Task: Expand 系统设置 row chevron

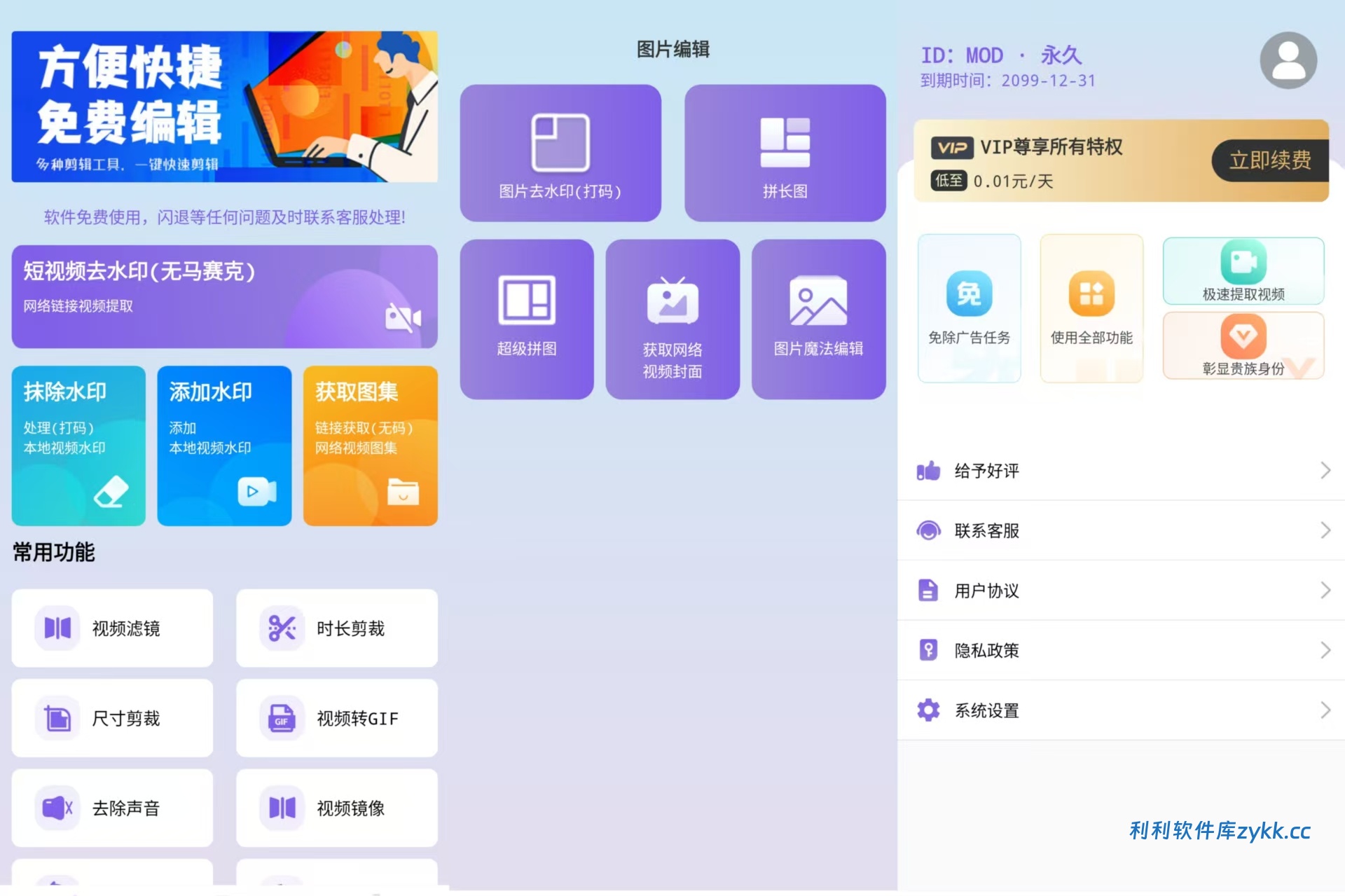Action: (x=1325, y=710)
